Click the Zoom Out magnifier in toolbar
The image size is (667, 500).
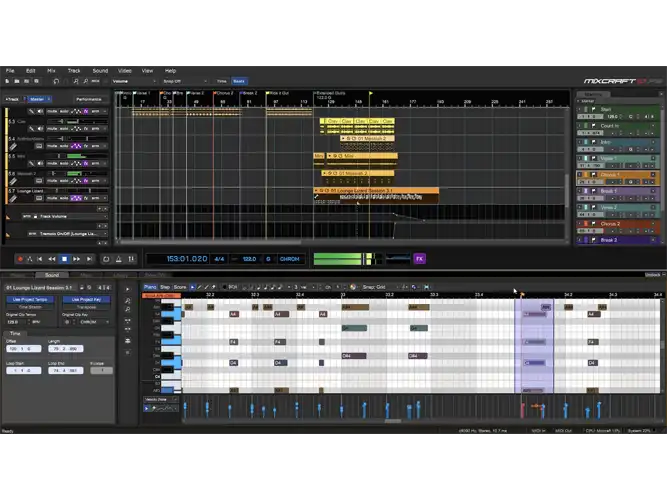point(86,81)
